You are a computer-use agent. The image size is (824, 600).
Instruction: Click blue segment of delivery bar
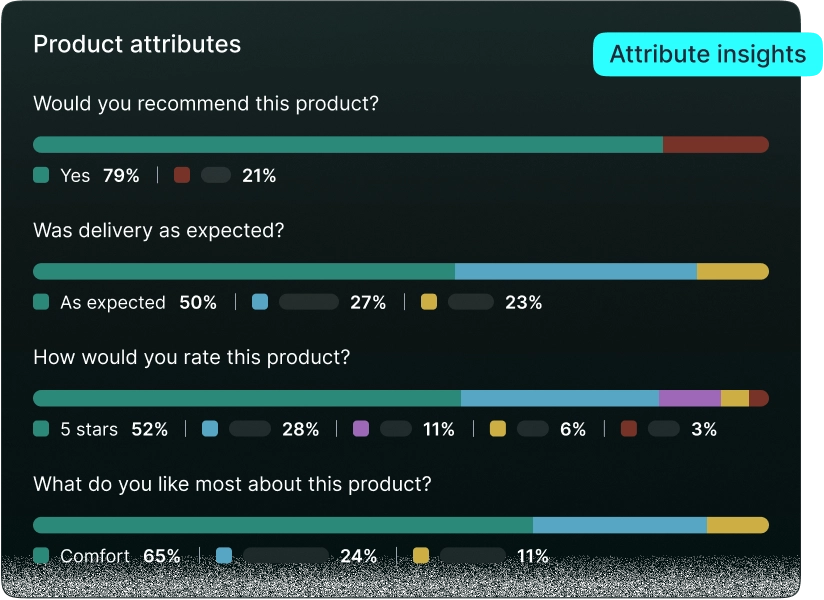pos(576,272)
